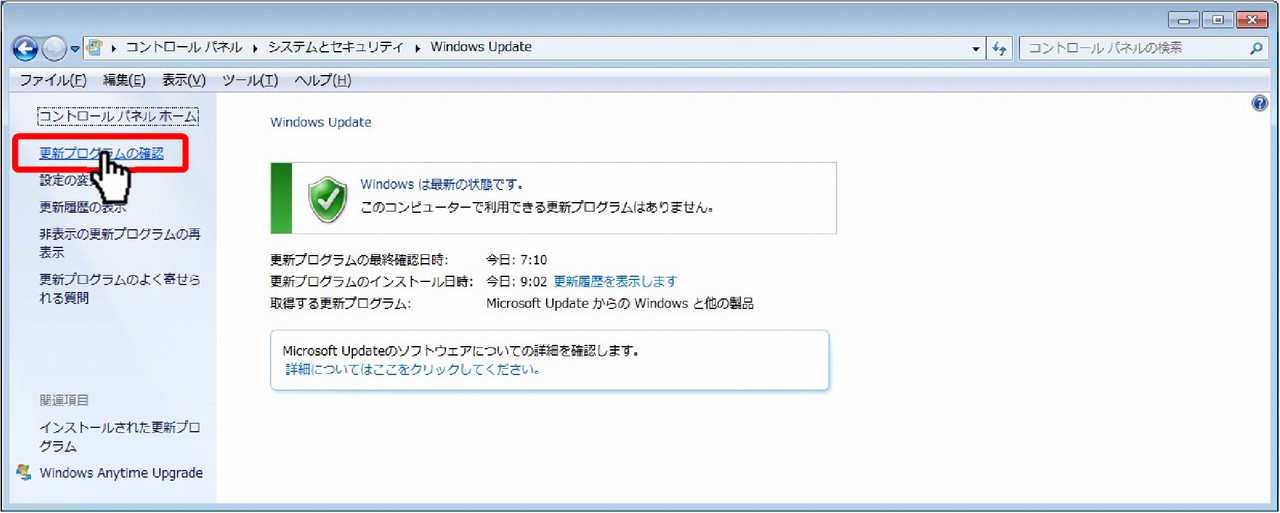Select Windows Update breadcrumb segment
Screen dimensions: 1280x513
481,47
